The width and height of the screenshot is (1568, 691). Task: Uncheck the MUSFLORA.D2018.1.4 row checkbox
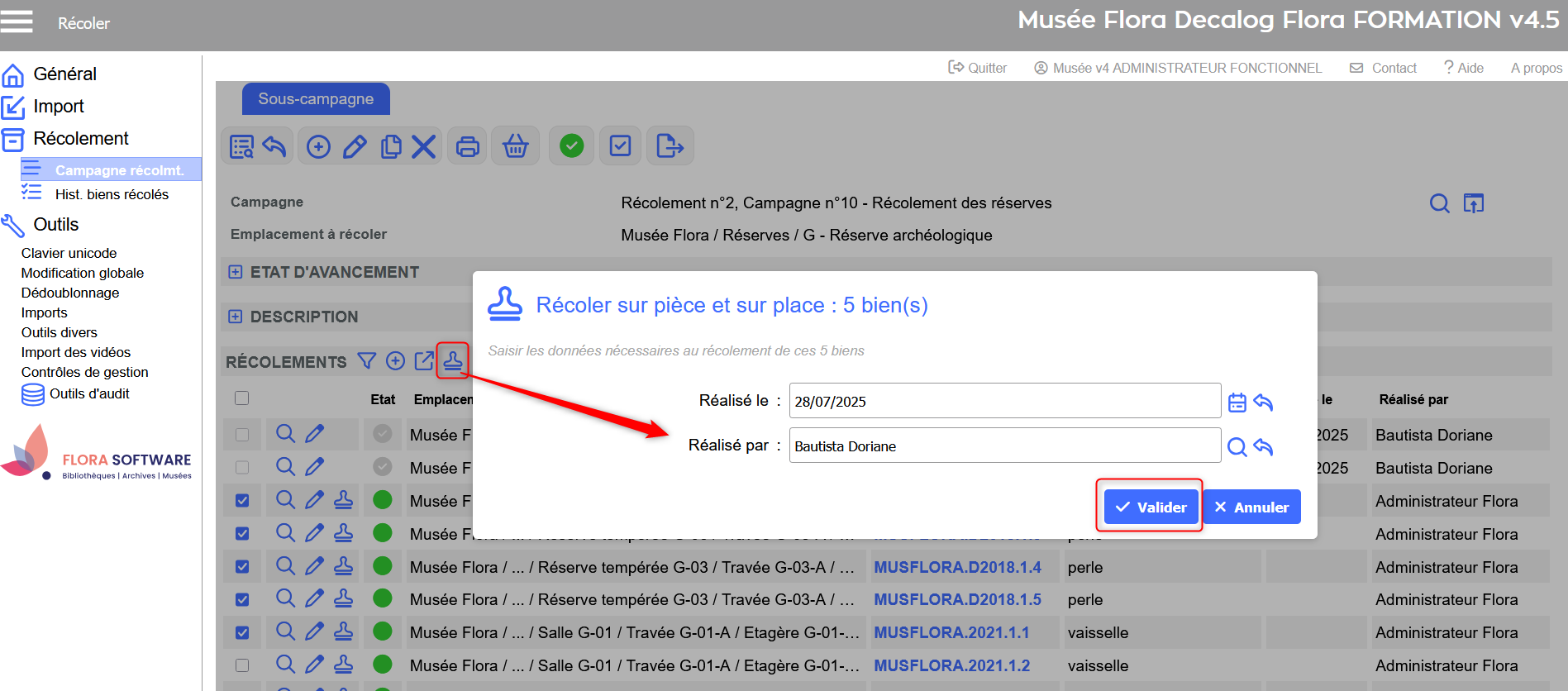point(241,567)
